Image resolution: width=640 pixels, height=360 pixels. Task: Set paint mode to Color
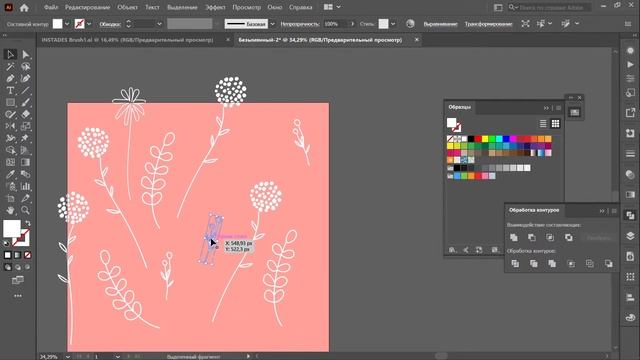point(7,255)
